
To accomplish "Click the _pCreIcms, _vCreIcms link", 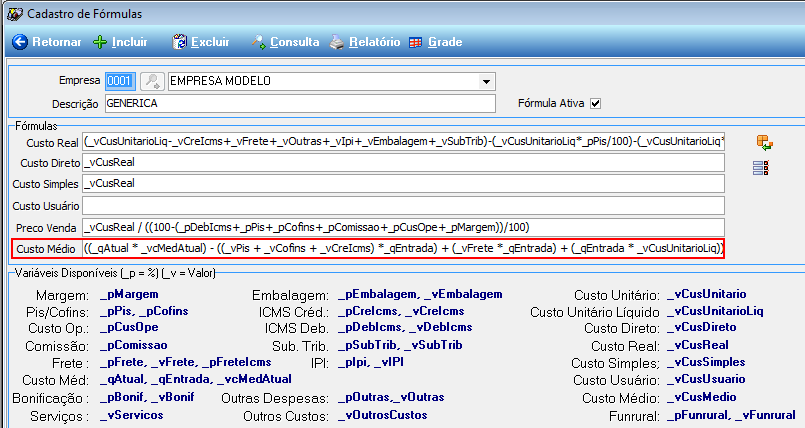I will (401, 311).
